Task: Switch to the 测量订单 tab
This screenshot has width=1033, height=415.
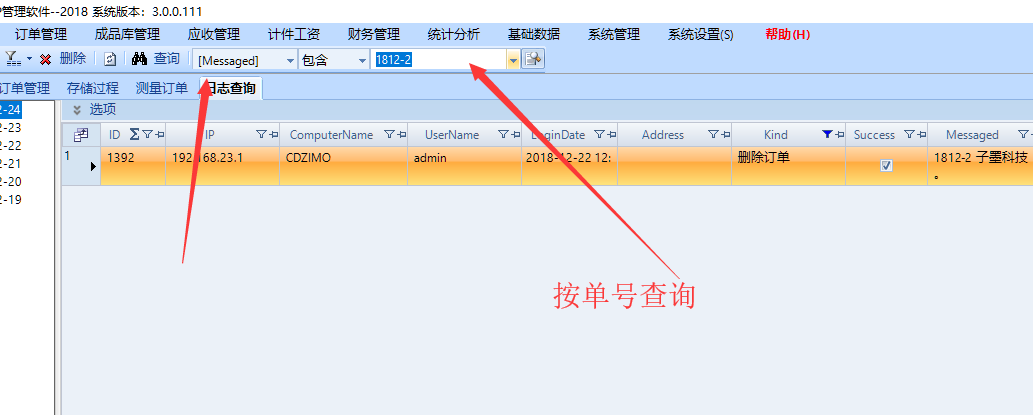Action: click(161, 88)
